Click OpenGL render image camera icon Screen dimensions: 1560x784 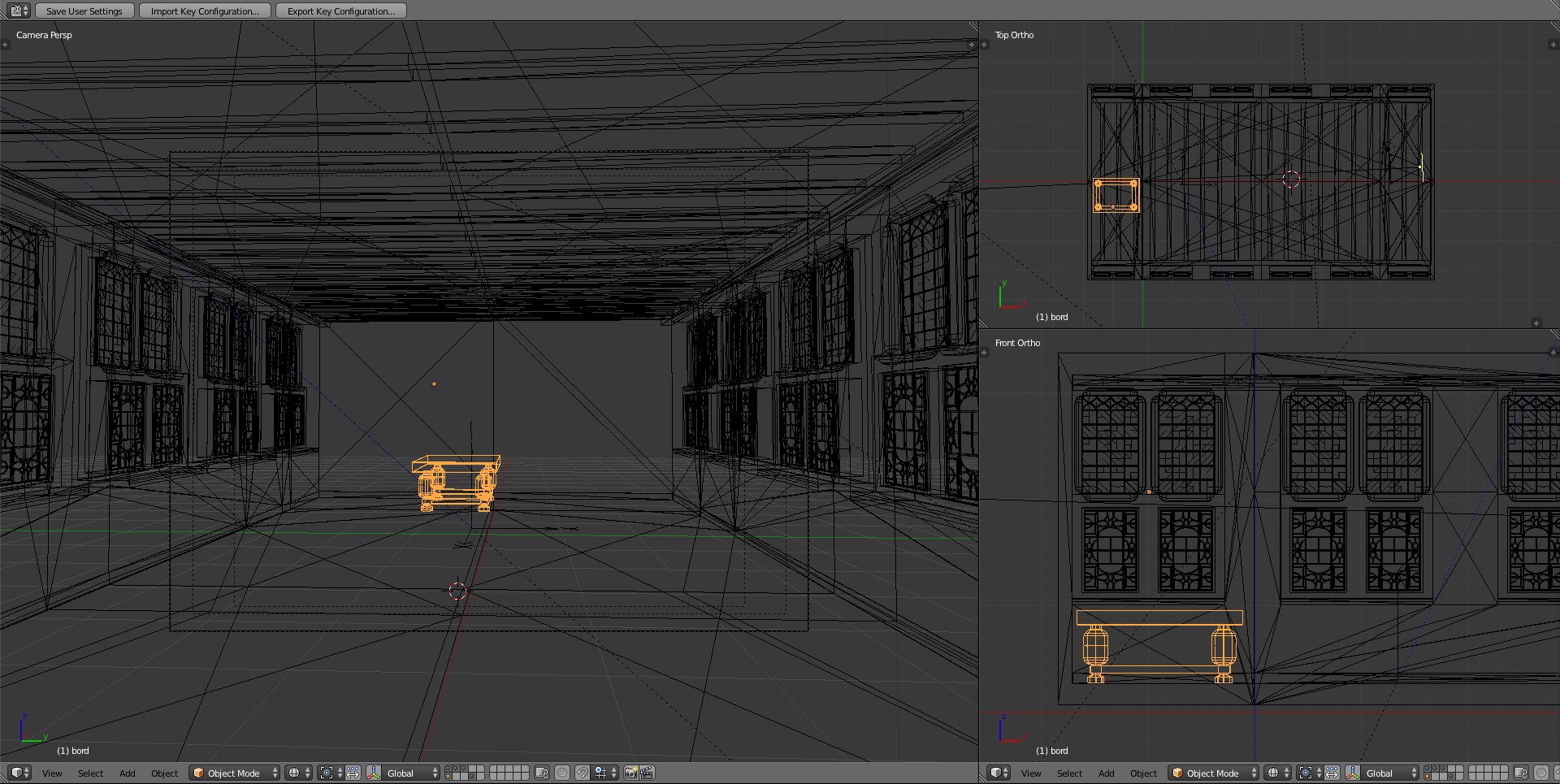click(630, 773)
